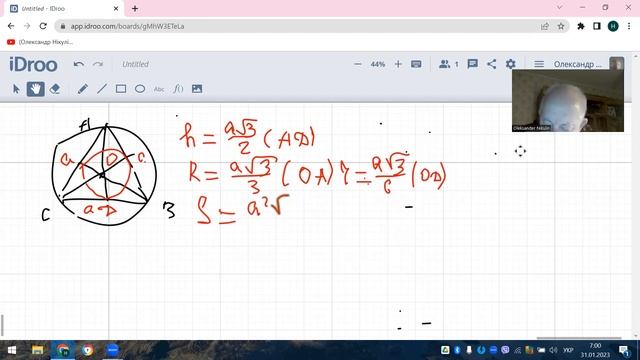Click the video thumbnail of Oleksandr
This screenshot has width=640, height=360.
tap(568, 100)
